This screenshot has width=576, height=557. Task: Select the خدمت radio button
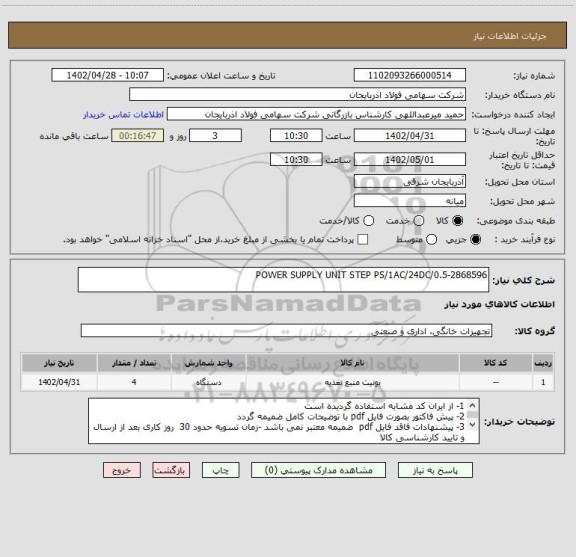coord(419,221)
